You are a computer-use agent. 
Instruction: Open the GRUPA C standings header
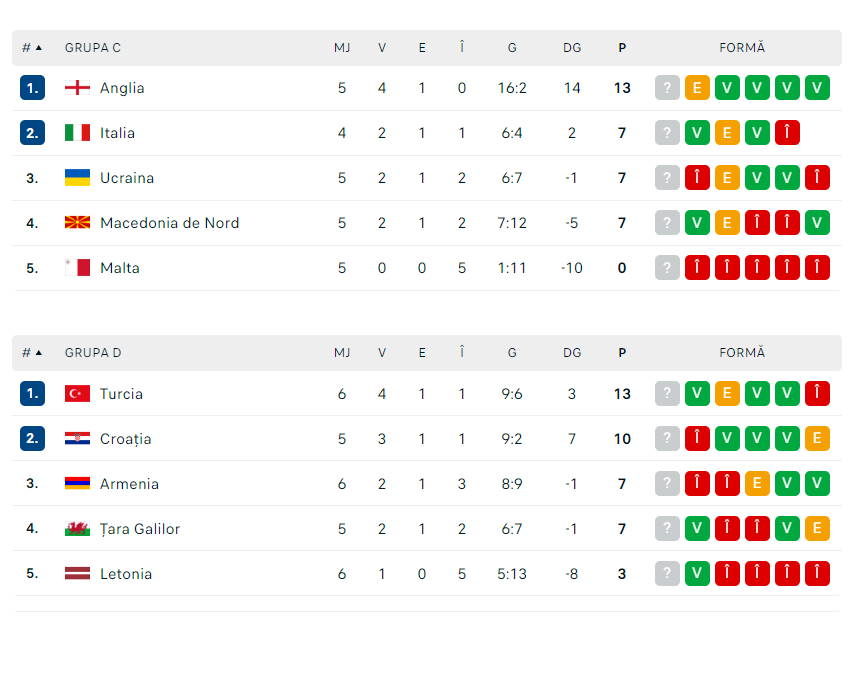coord(92,47)
